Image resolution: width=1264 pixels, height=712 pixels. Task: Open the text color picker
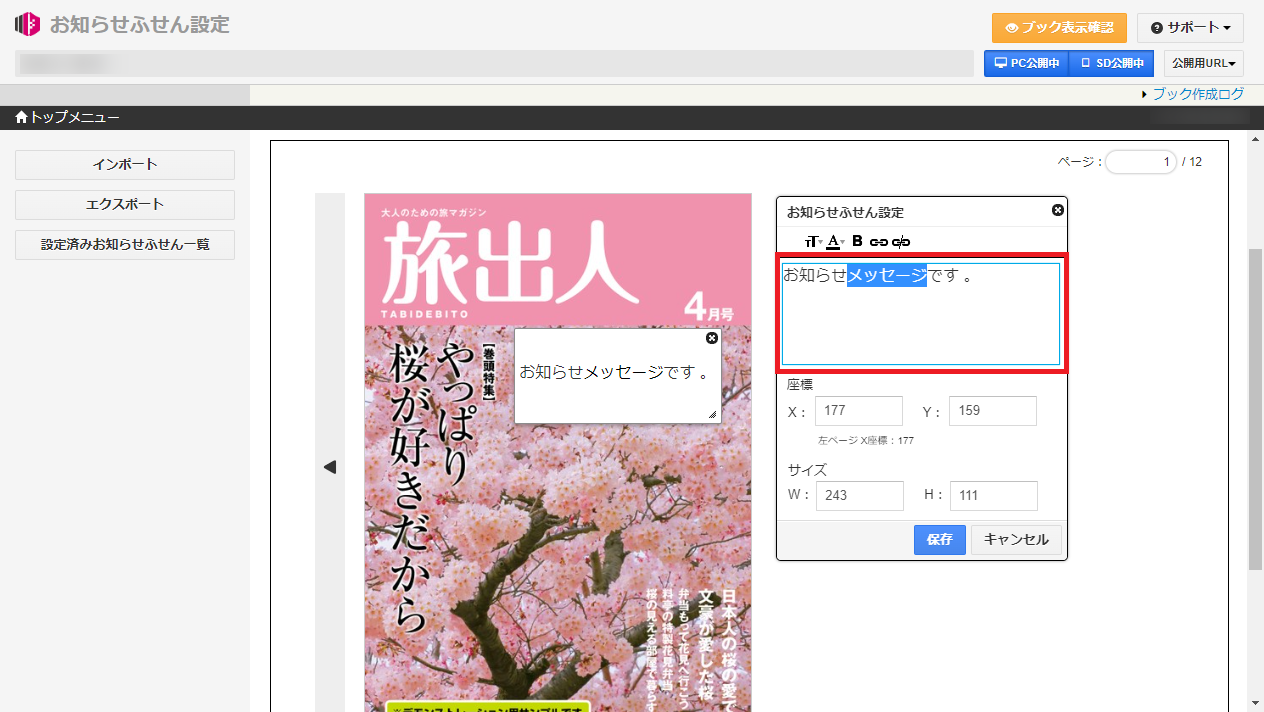pyautogui.click(x=834, y=241)
